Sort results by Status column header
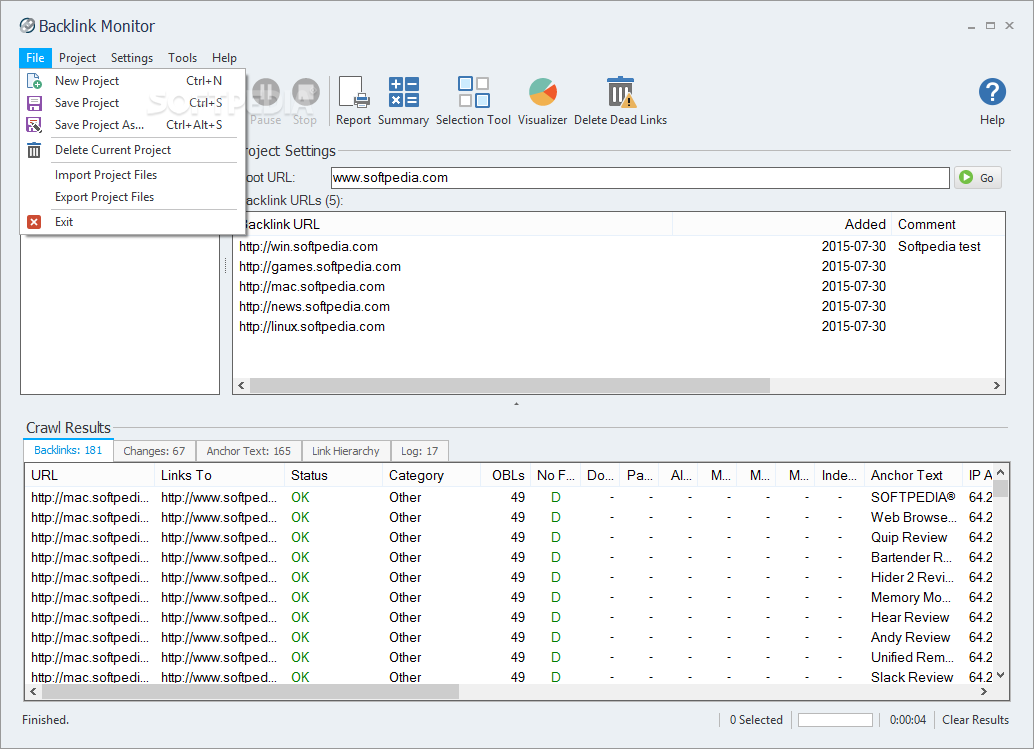Viewport: 1034px width, 749px height. point(309,476)
